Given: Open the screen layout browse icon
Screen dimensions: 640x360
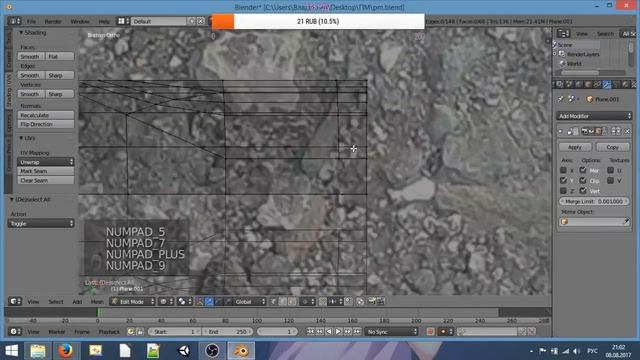Looking at the screenshot, I should [123, 21].
